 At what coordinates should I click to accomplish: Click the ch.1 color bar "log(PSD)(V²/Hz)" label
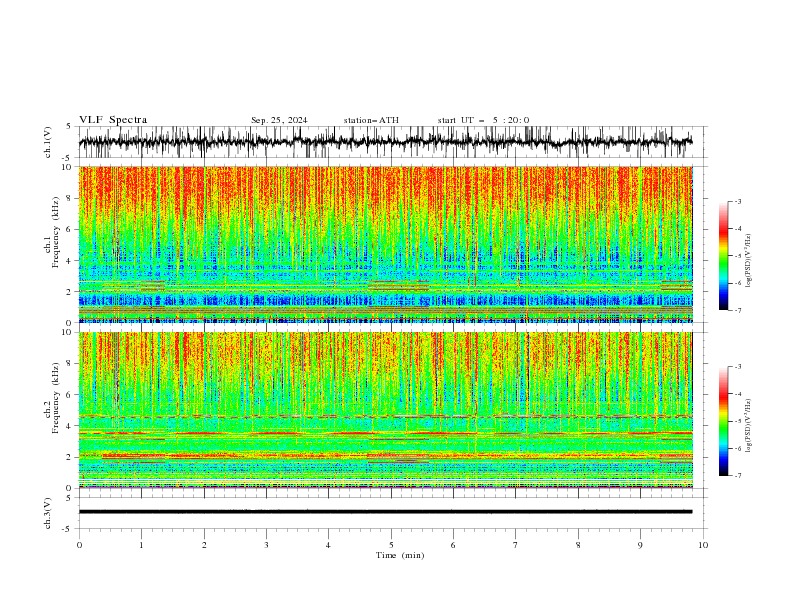pyautogui.click(x=749, y=261)
